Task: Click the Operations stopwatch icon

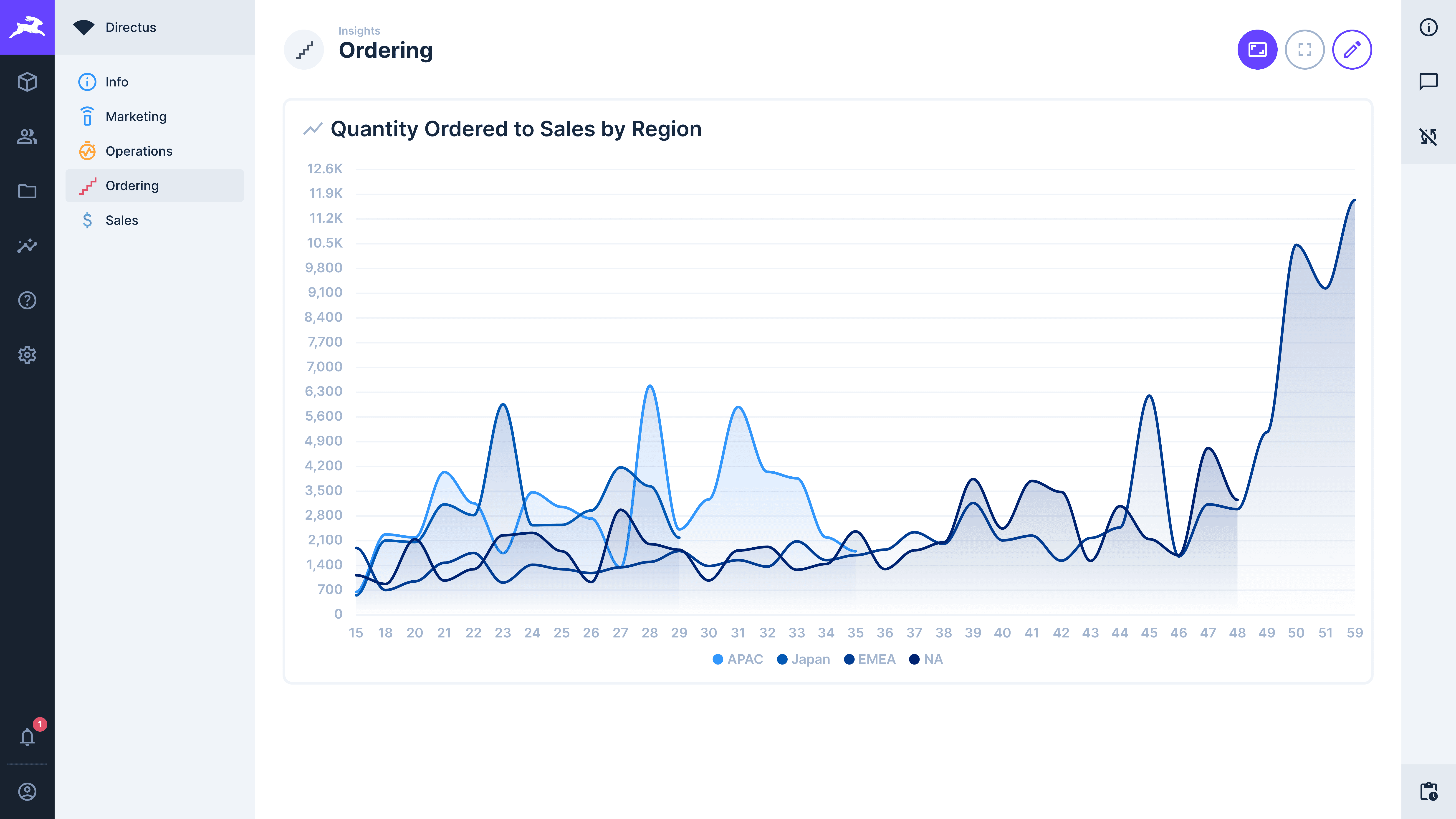Action: click(x=87, y=151)
